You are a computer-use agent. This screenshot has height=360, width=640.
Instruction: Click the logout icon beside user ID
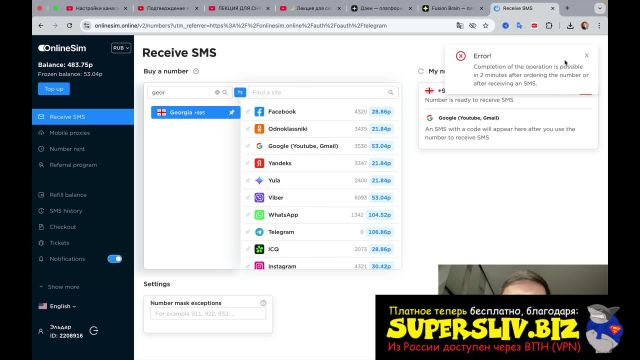[94, 331]
